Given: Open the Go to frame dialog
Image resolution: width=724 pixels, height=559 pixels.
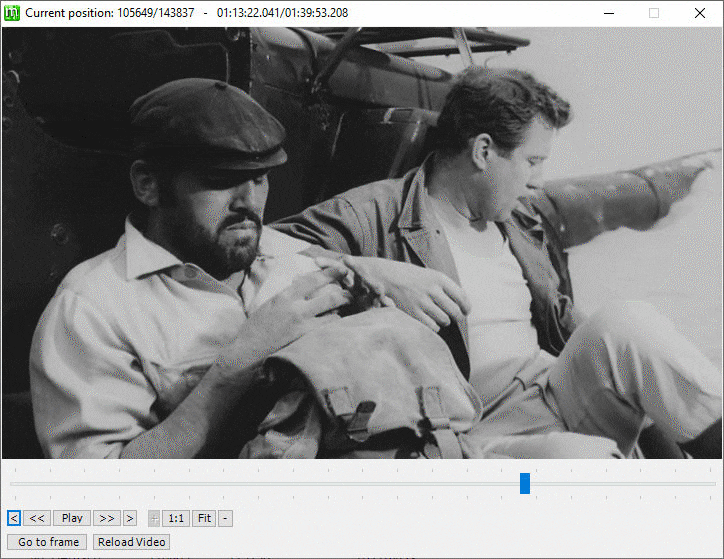Looking at the screenshot, I should 47,542.
